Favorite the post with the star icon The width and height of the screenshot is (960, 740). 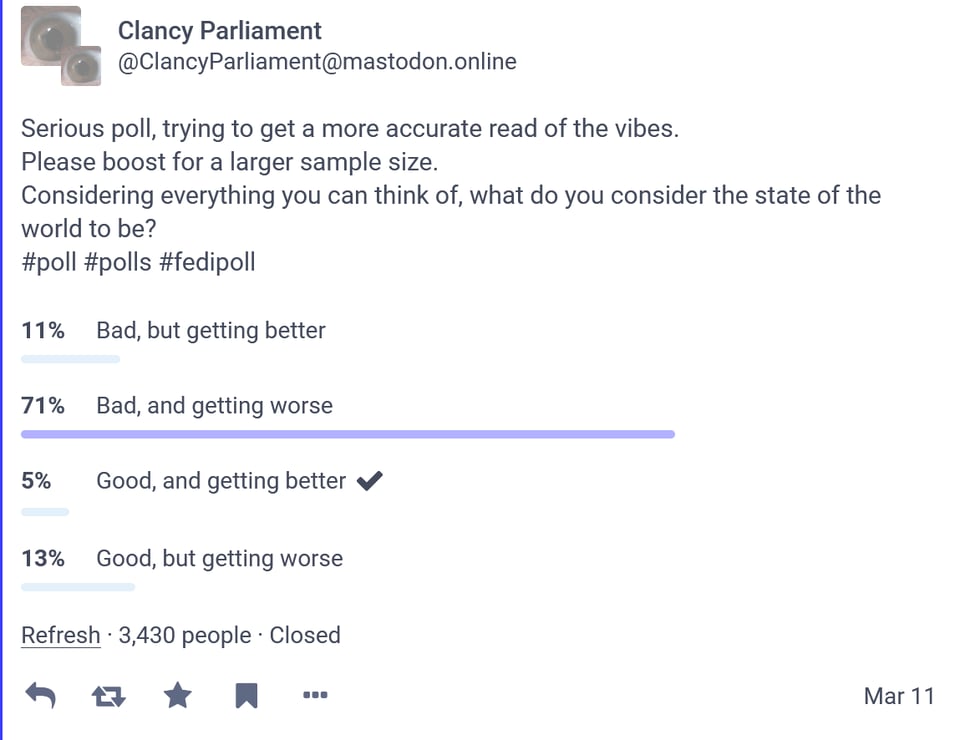coord(177,695)
